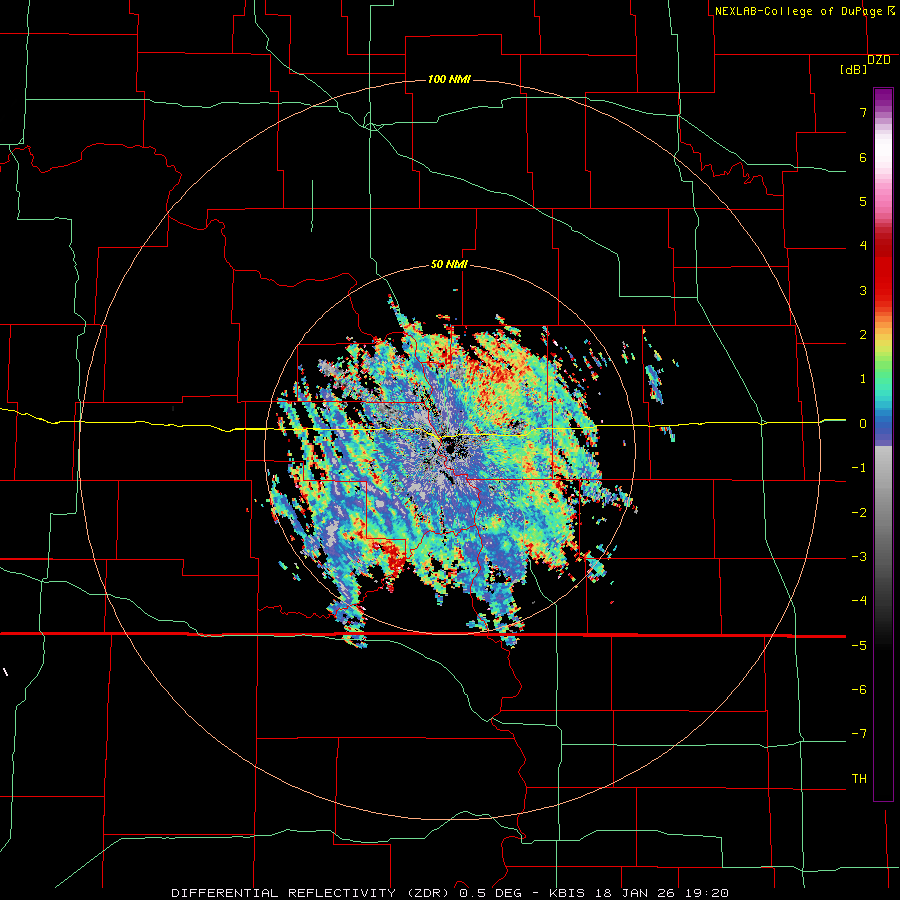Click the [dB] units label
This screenshot has height=900, width=900.
pyautogui.click(x=854, y=70)
